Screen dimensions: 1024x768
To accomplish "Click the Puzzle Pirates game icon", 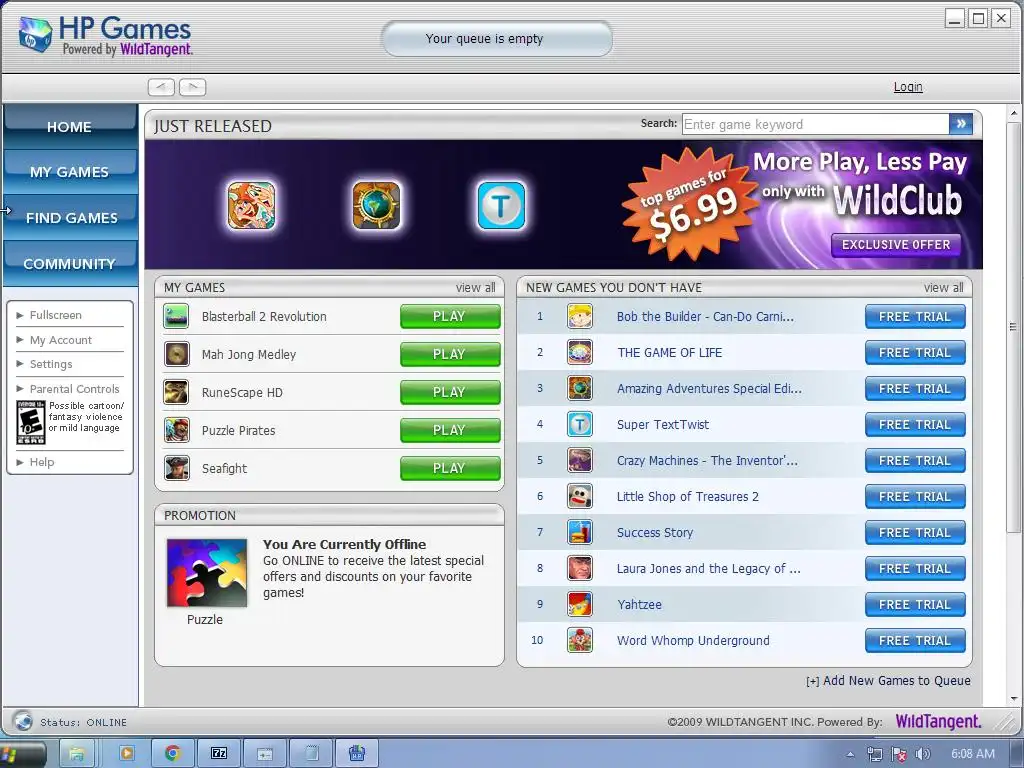I will pyautogui.click(x=176, y=430).
